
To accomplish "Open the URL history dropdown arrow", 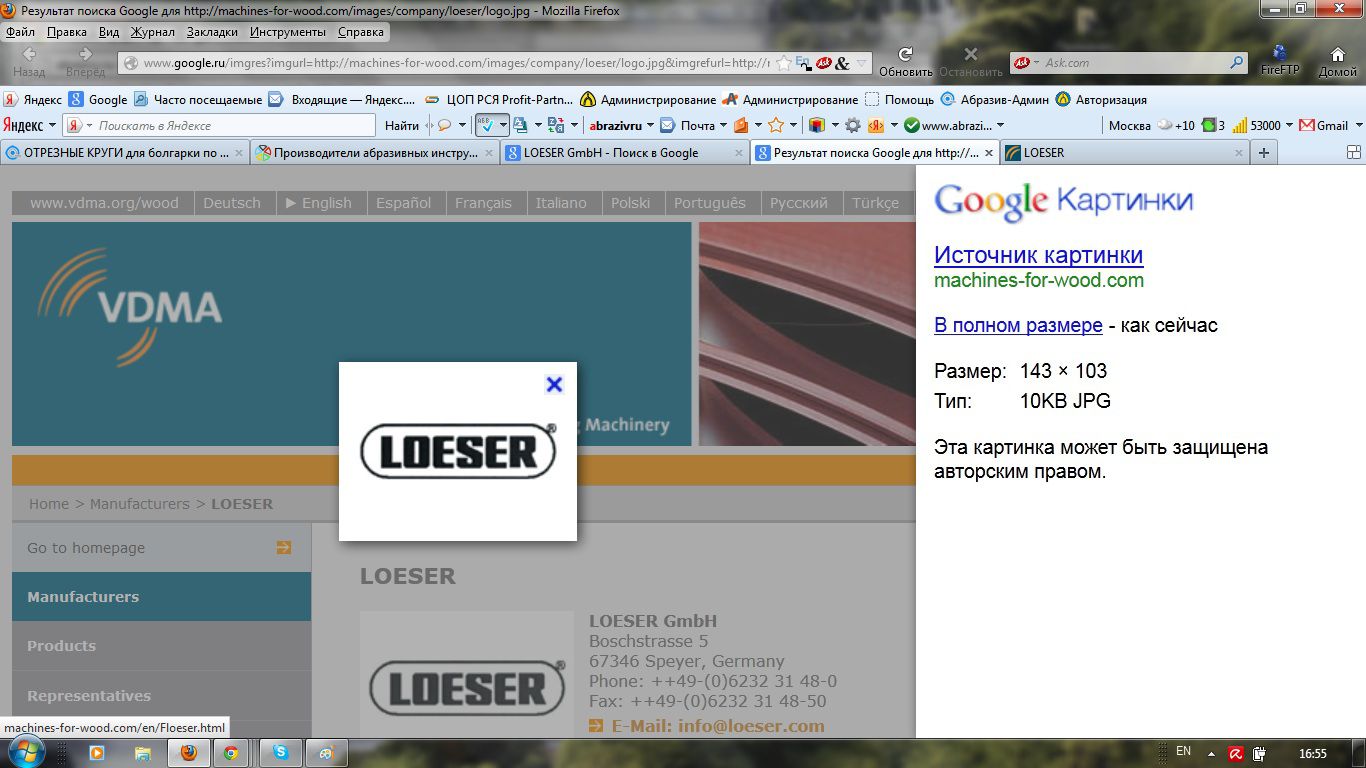I will pyautogui.click(x=862, y=63).
